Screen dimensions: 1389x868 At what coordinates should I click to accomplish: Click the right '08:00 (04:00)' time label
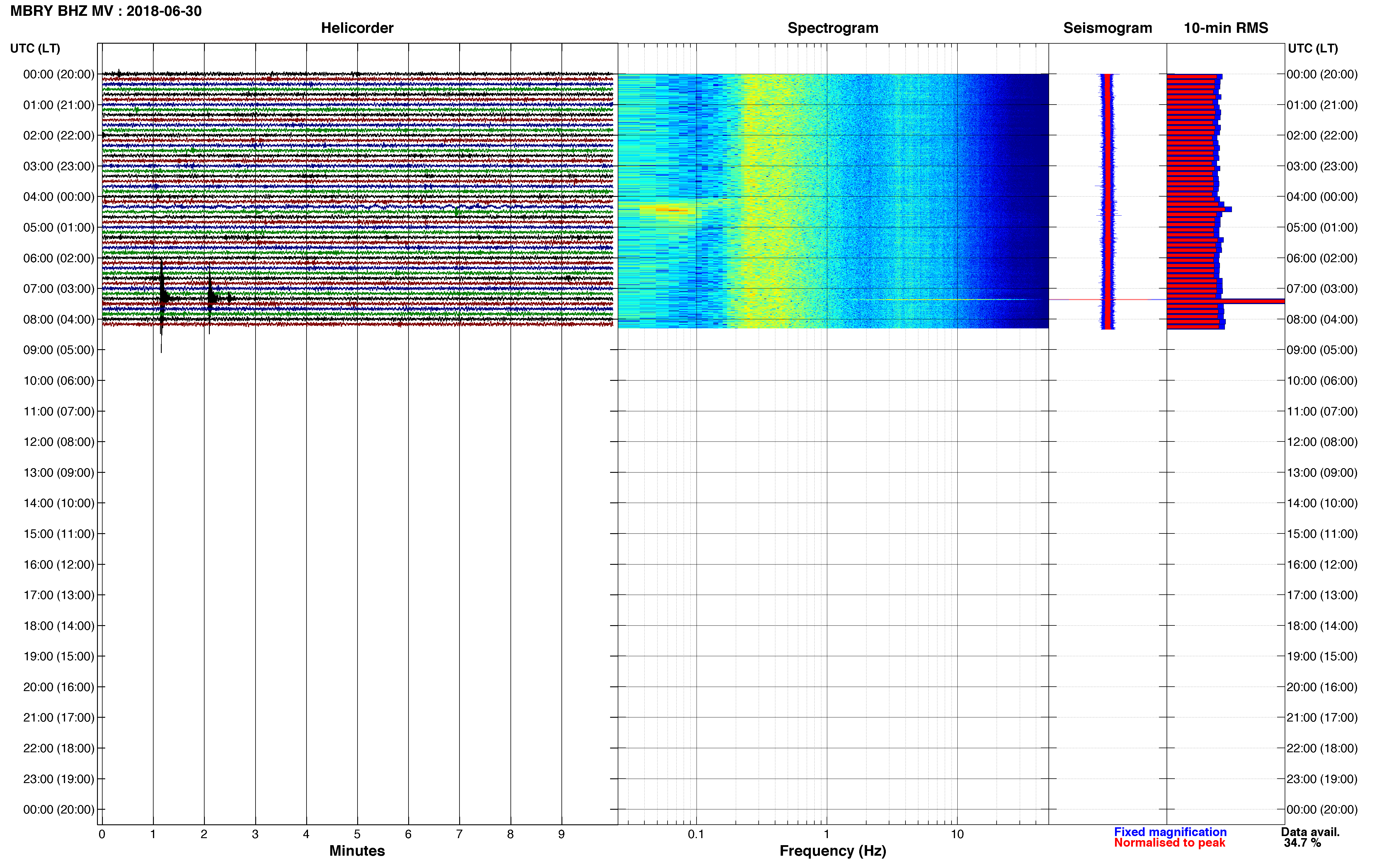click(1322, 319)
